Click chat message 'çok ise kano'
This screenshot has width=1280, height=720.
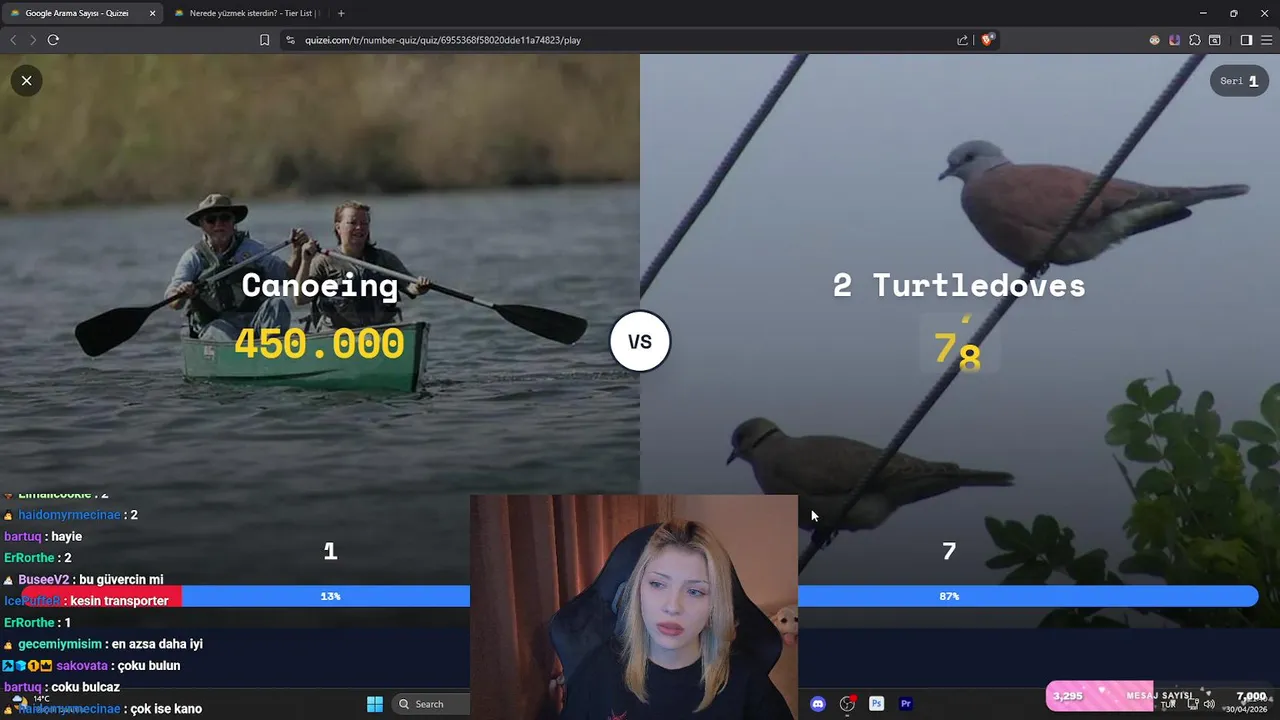(x=166, y=709)
